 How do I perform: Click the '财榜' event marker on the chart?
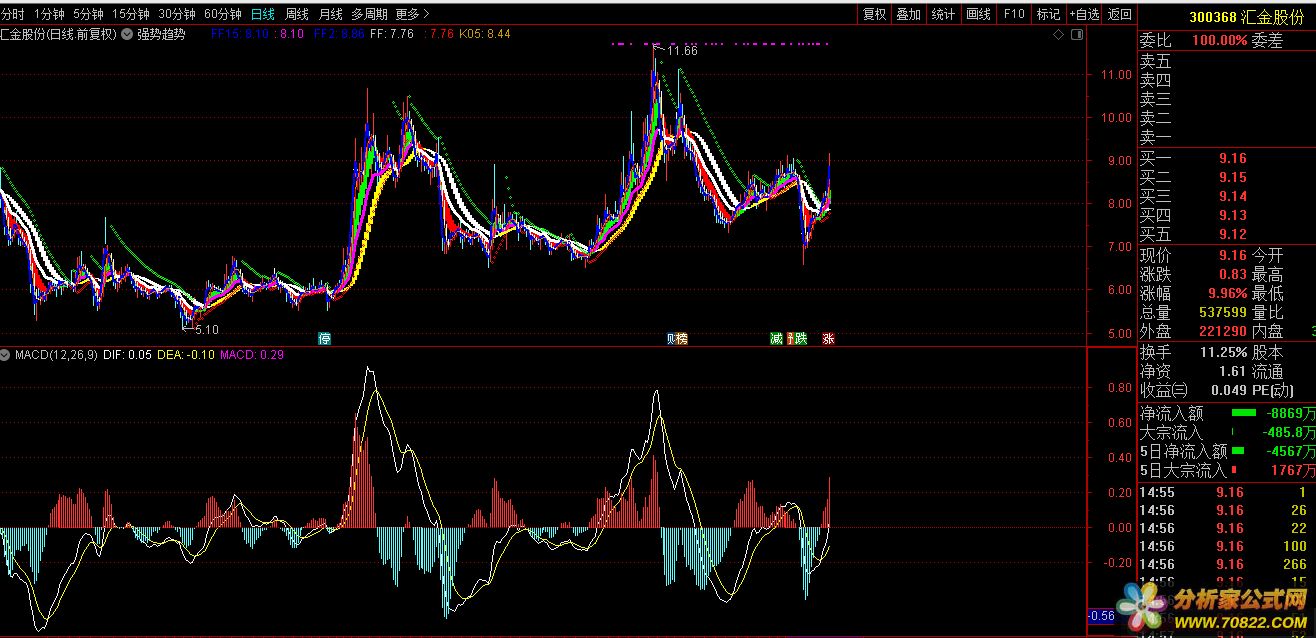pos(677,338)
